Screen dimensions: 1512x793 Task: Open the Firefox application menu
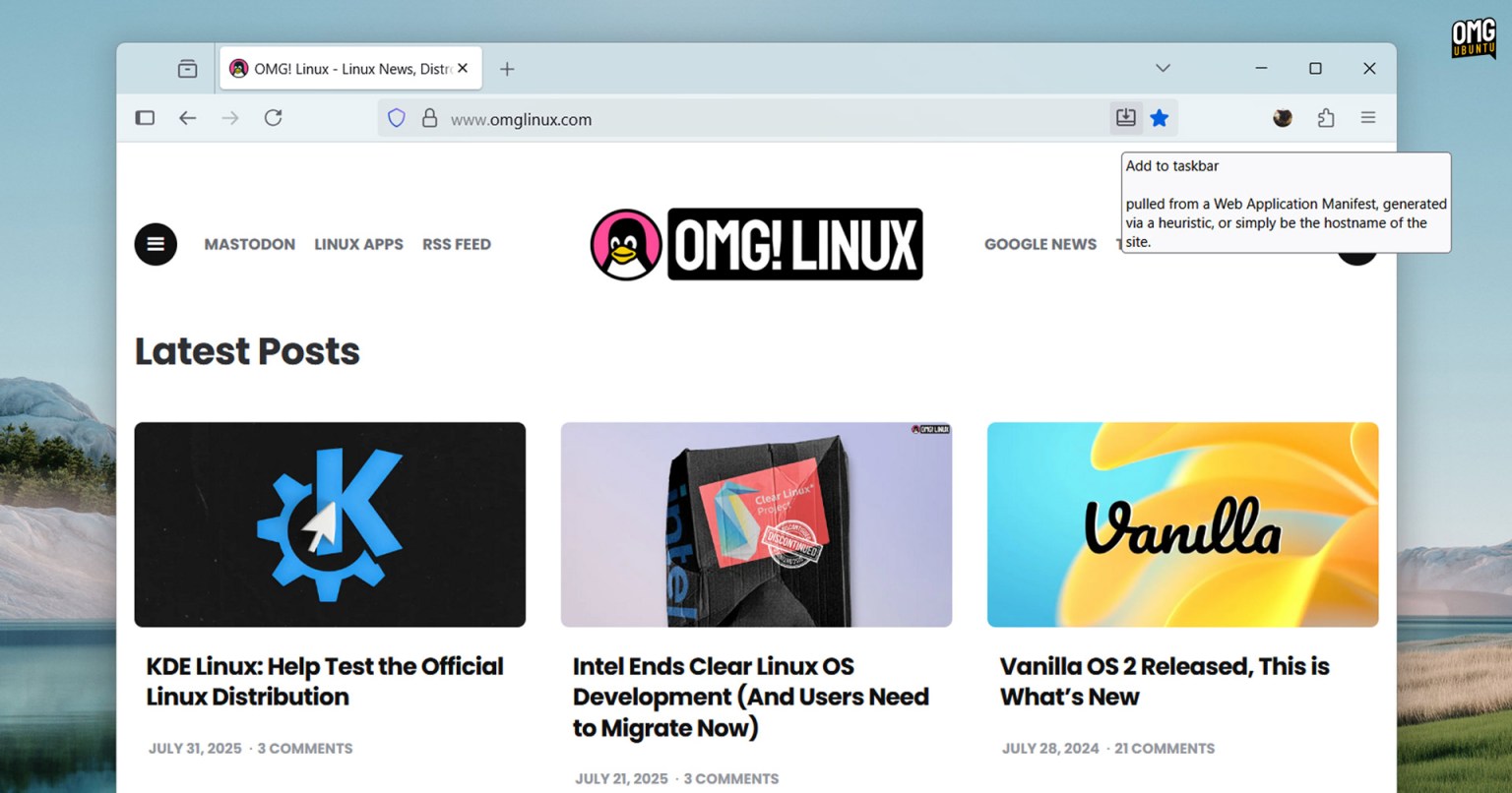1368,118
